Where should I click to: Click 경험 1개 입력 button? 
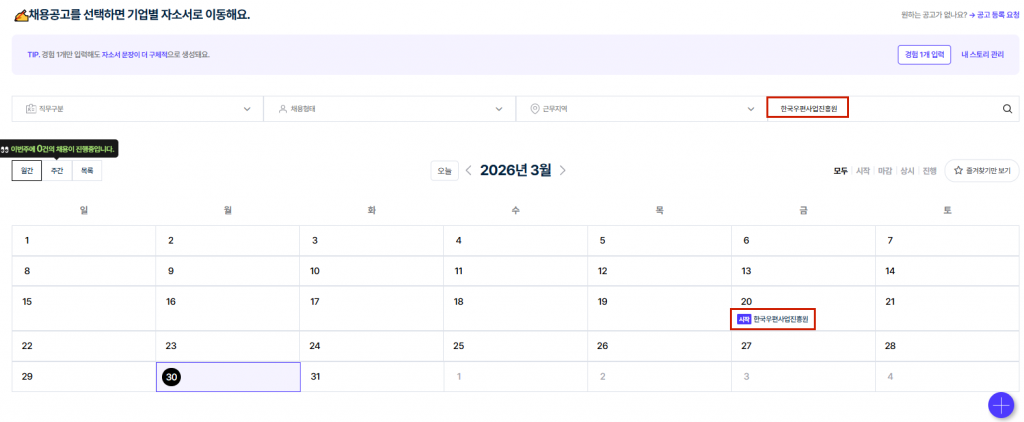point(923,55)
